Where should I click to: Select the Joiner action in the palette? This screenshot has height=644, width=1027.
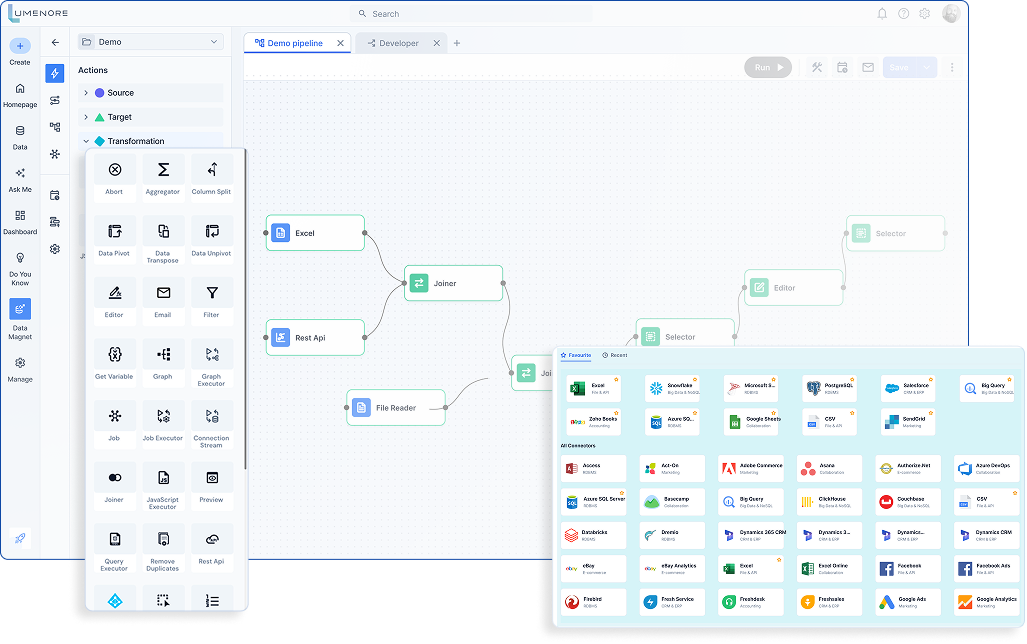[x=115, y=478]
